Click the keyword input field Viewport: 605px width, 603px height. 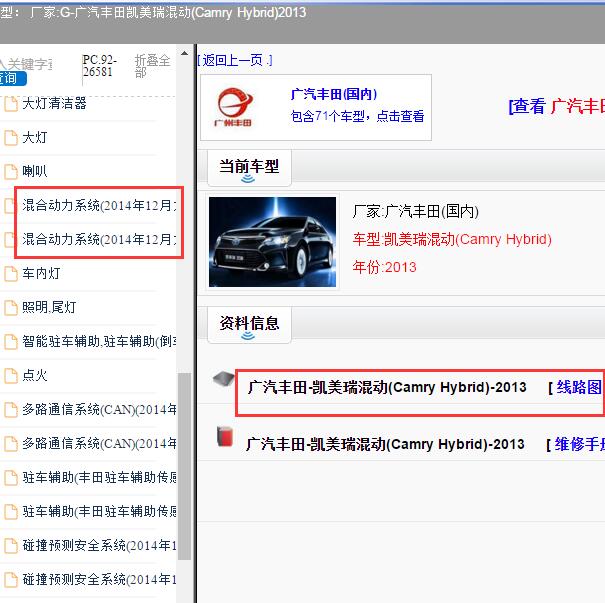tap(26, 64)
